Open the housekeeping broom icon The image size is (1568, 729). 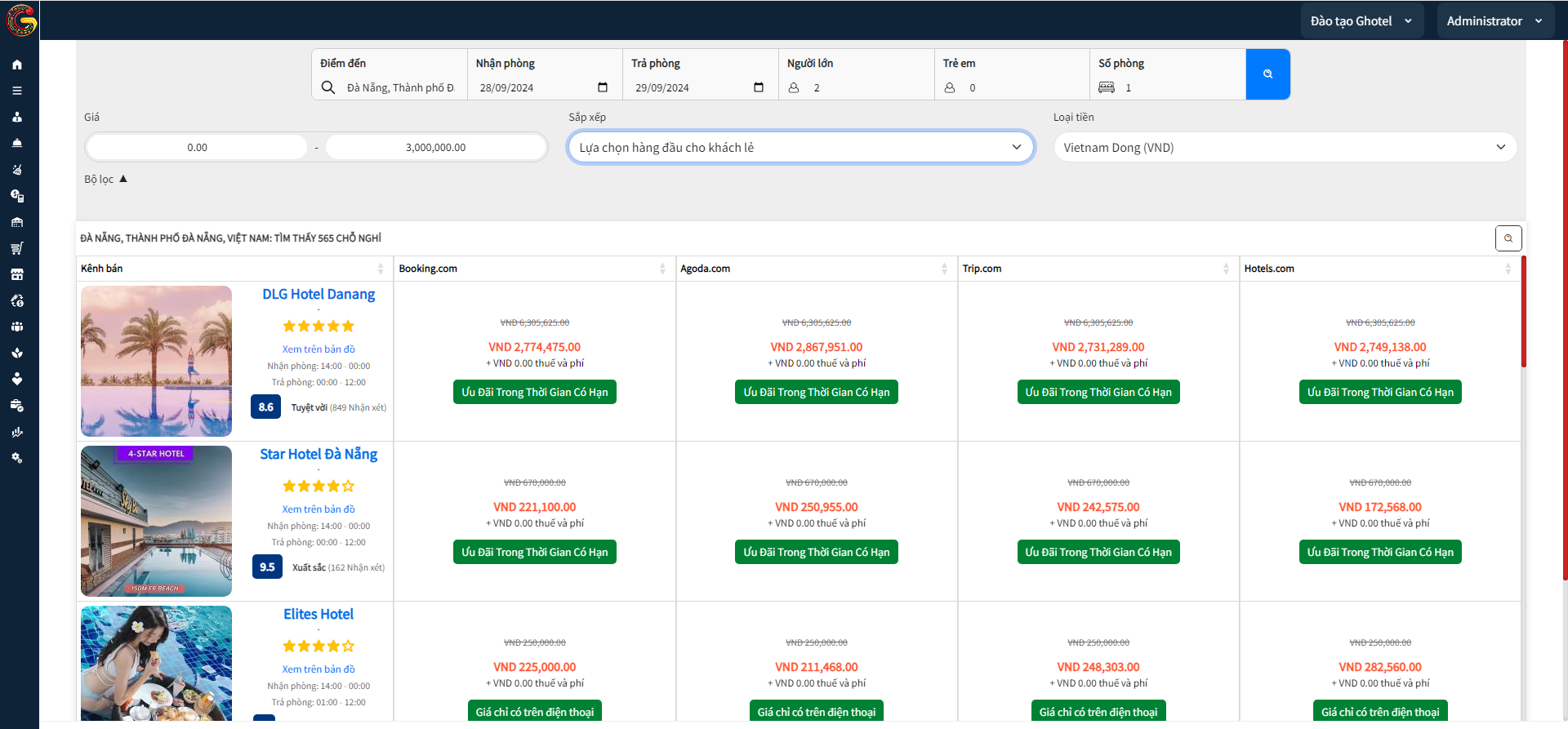(17, 170)
